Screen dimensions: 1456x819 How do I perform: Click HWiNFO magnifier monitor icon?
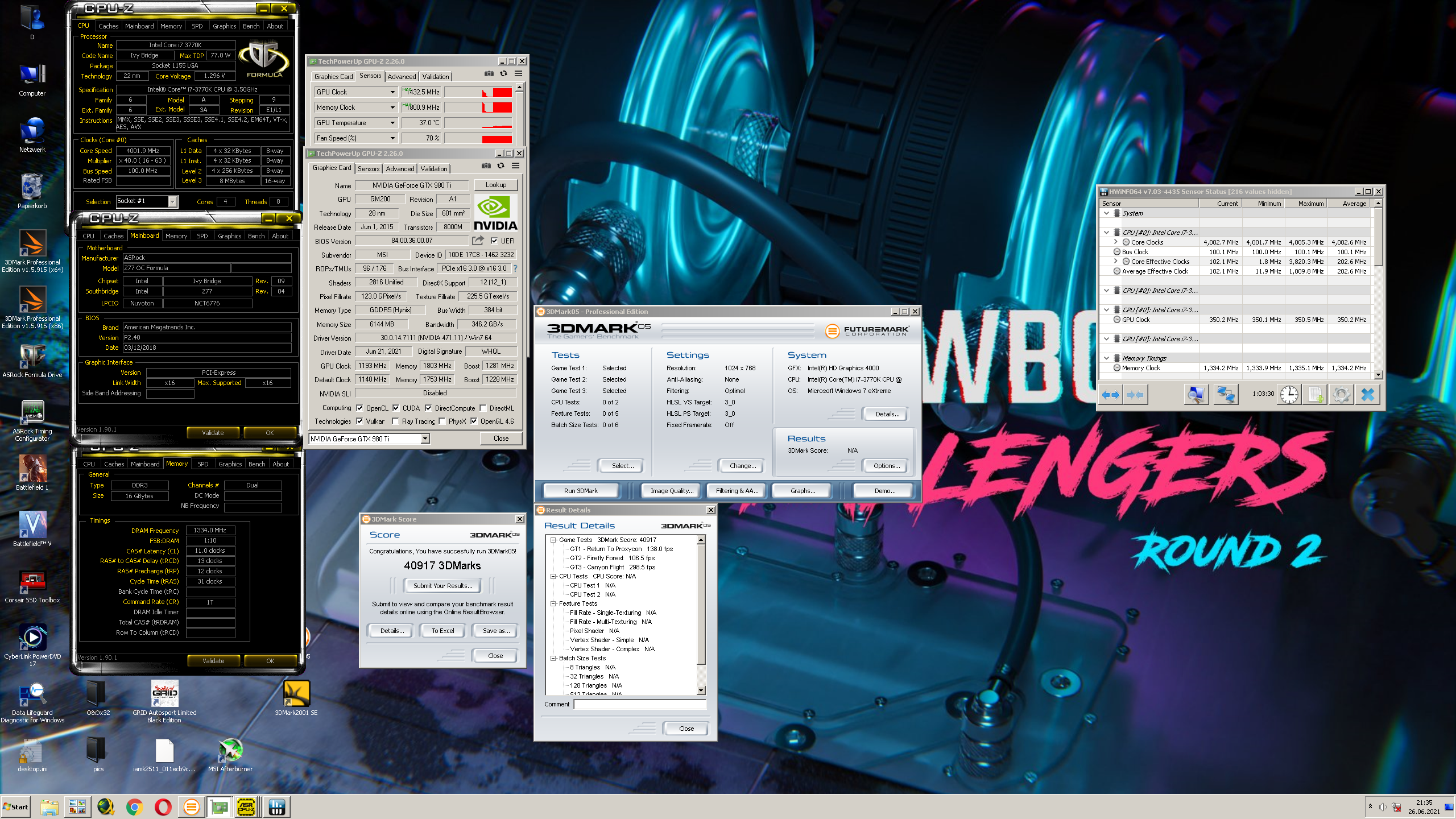[1196, 394]
